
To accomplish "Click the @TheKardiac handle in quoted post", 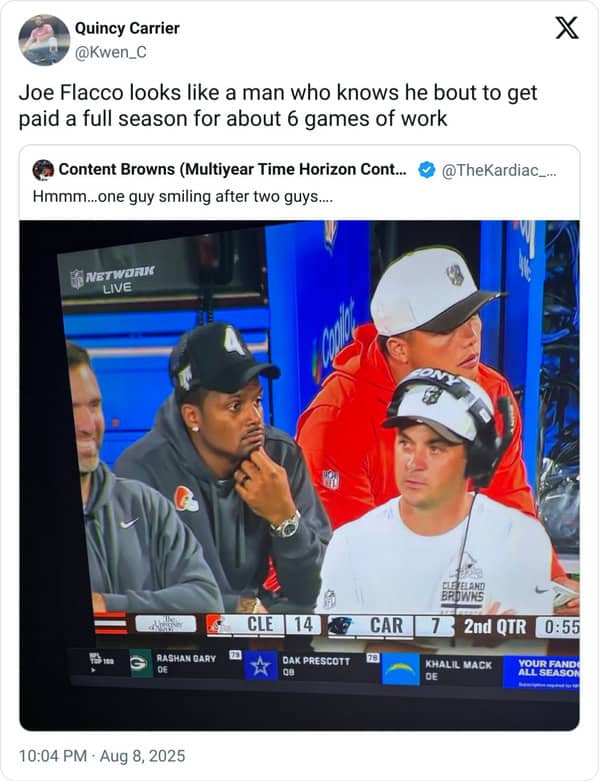I will pyautogui.click(x=499, y=170).
